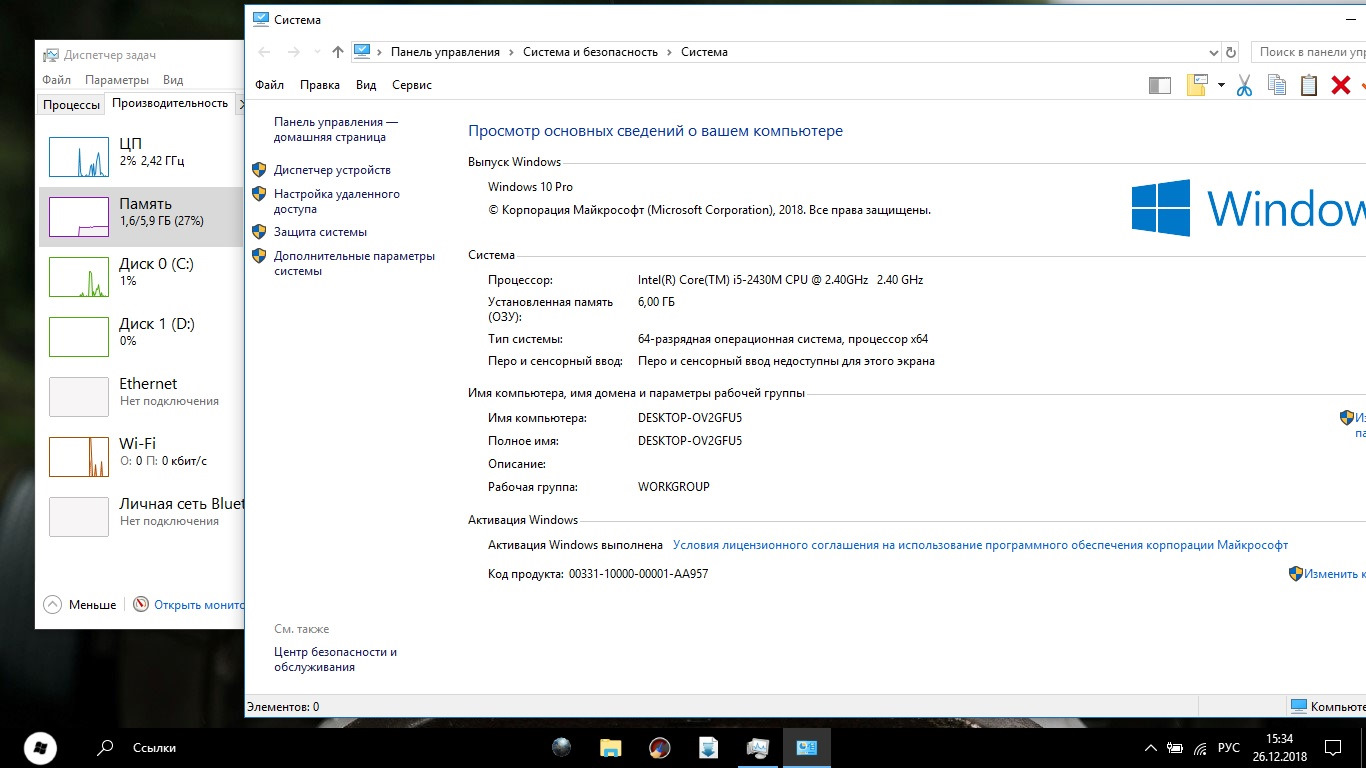Screen dimensions: 1366x768
Task: Click the Back navigation arrow
Action: pos(264,52)
